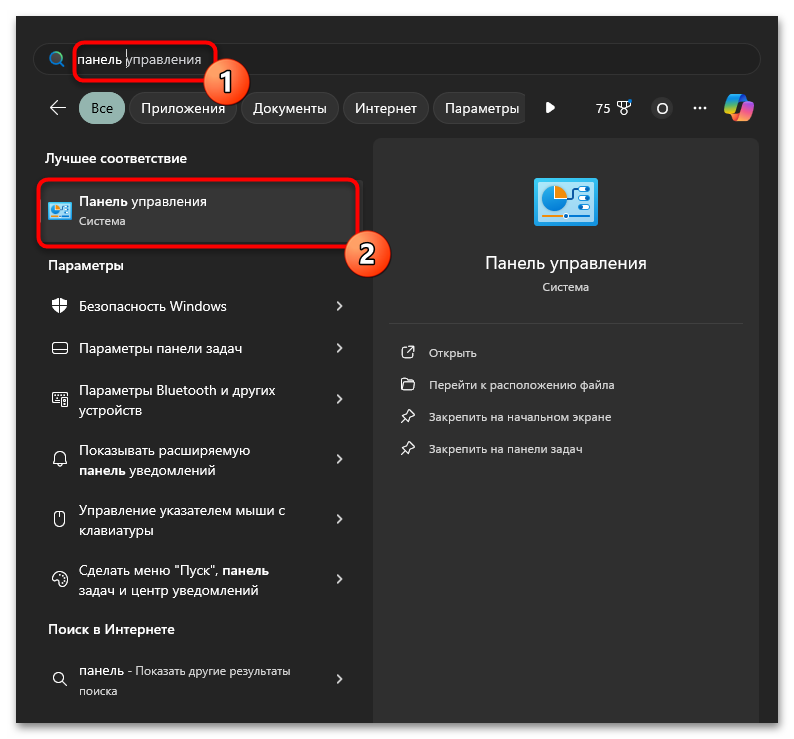Switch to the Интернет filter tab
The width and height of the screenshot is (794, 739).
pyautogui.click(x=386, y=108)
